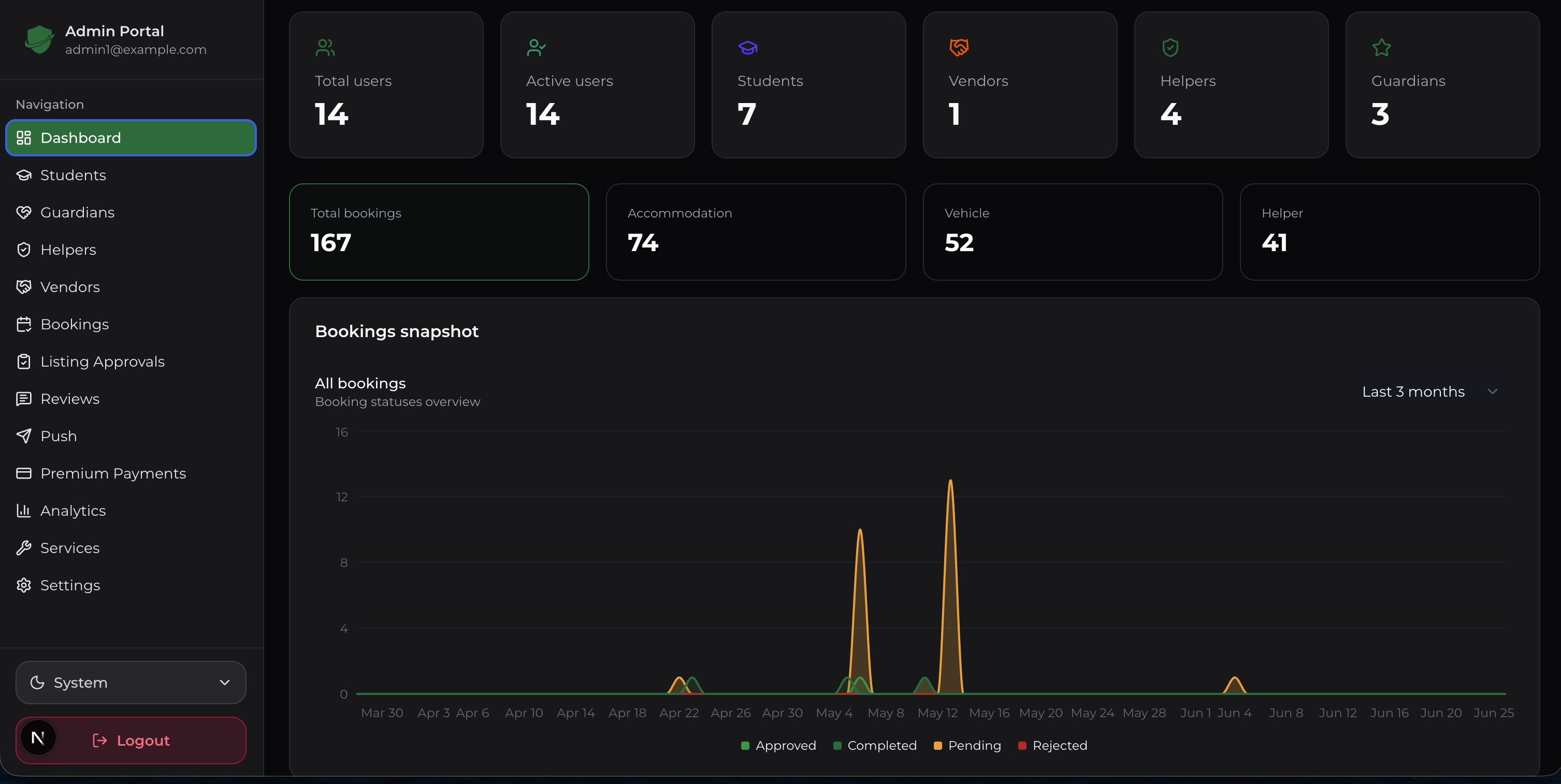Click the Logout button
The image size is (1561, 784).
pos(131,741)
